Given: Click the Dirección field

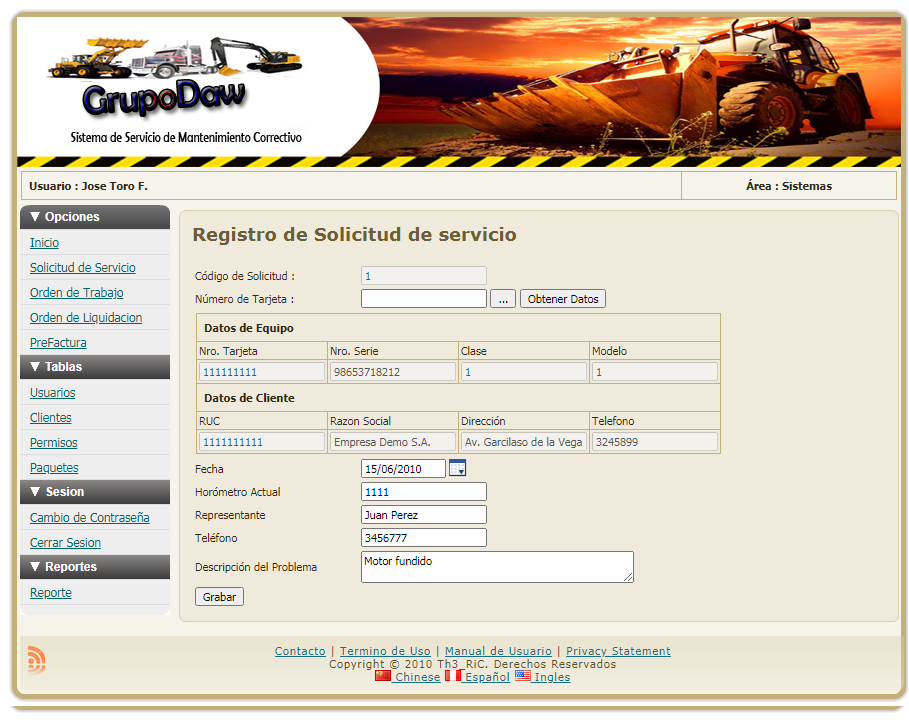Looking at the screenshot, I should click(x=524, y=442).
